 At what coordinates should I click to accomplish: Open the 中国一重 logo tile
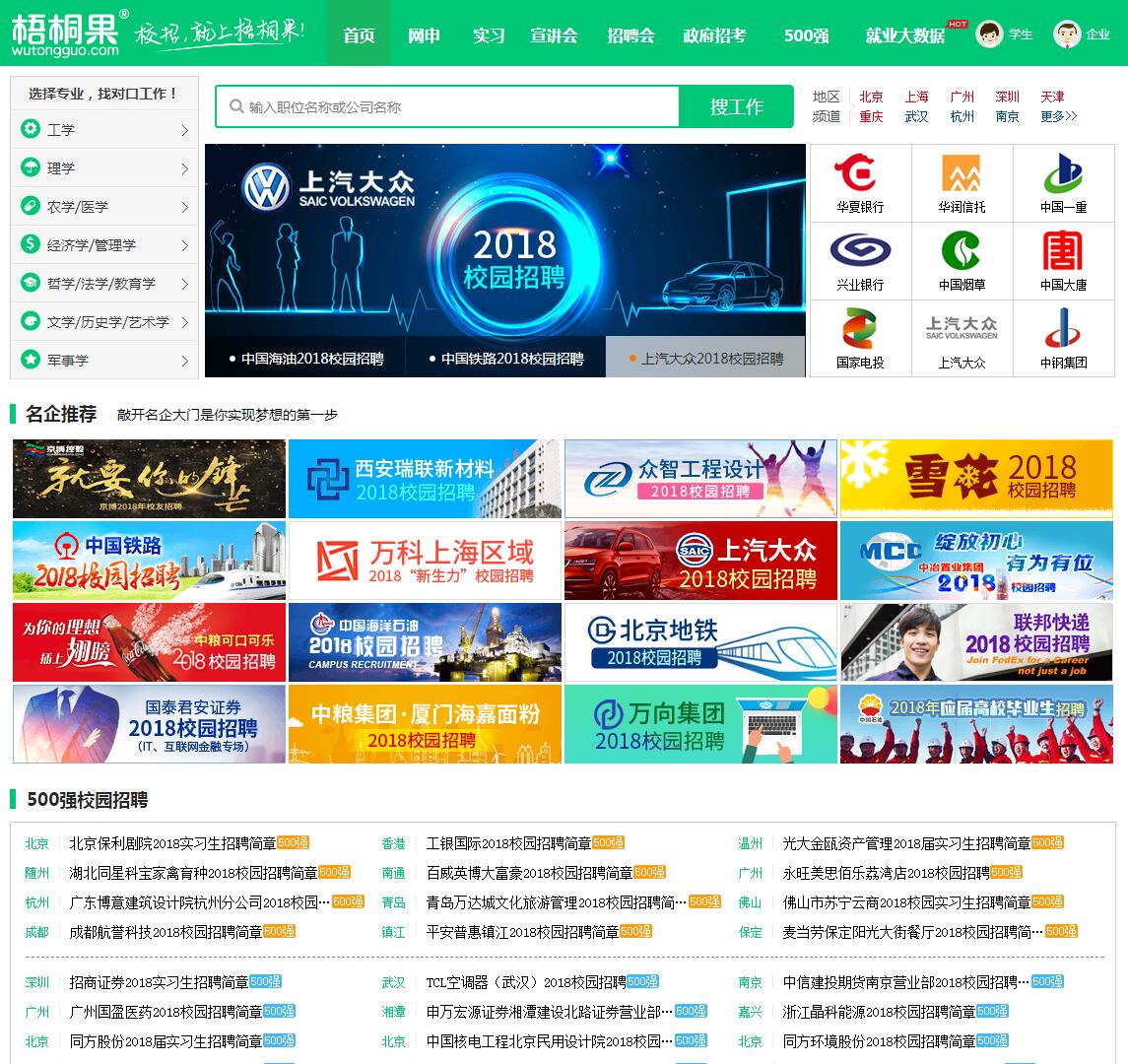1063,182
